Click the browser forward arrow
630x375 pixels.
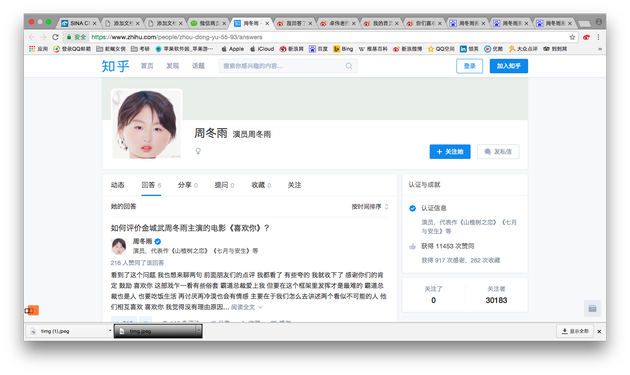(43, 37)
